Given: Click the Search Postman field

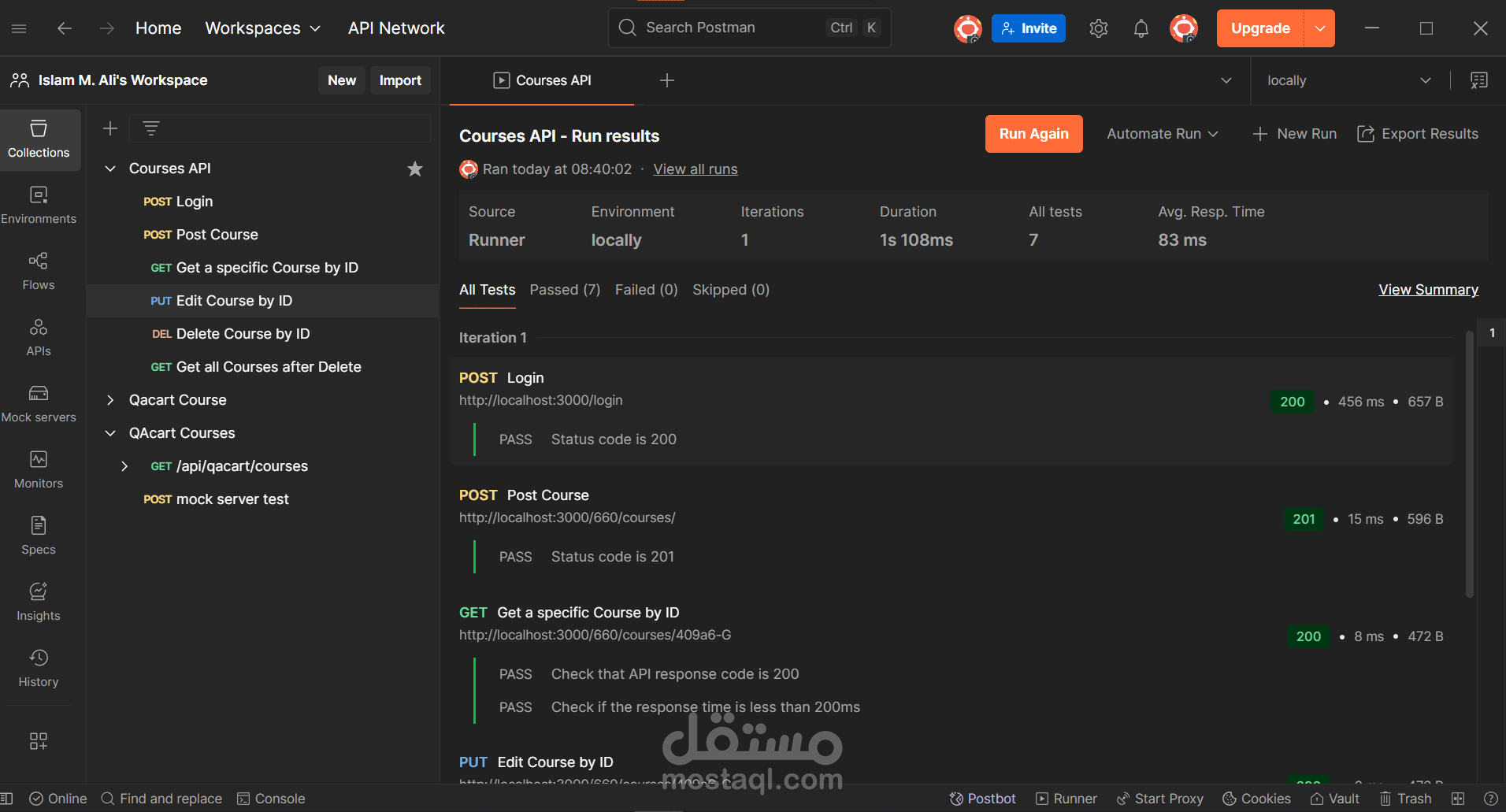Looking at the screenshot, I should (x=750, y=28).
